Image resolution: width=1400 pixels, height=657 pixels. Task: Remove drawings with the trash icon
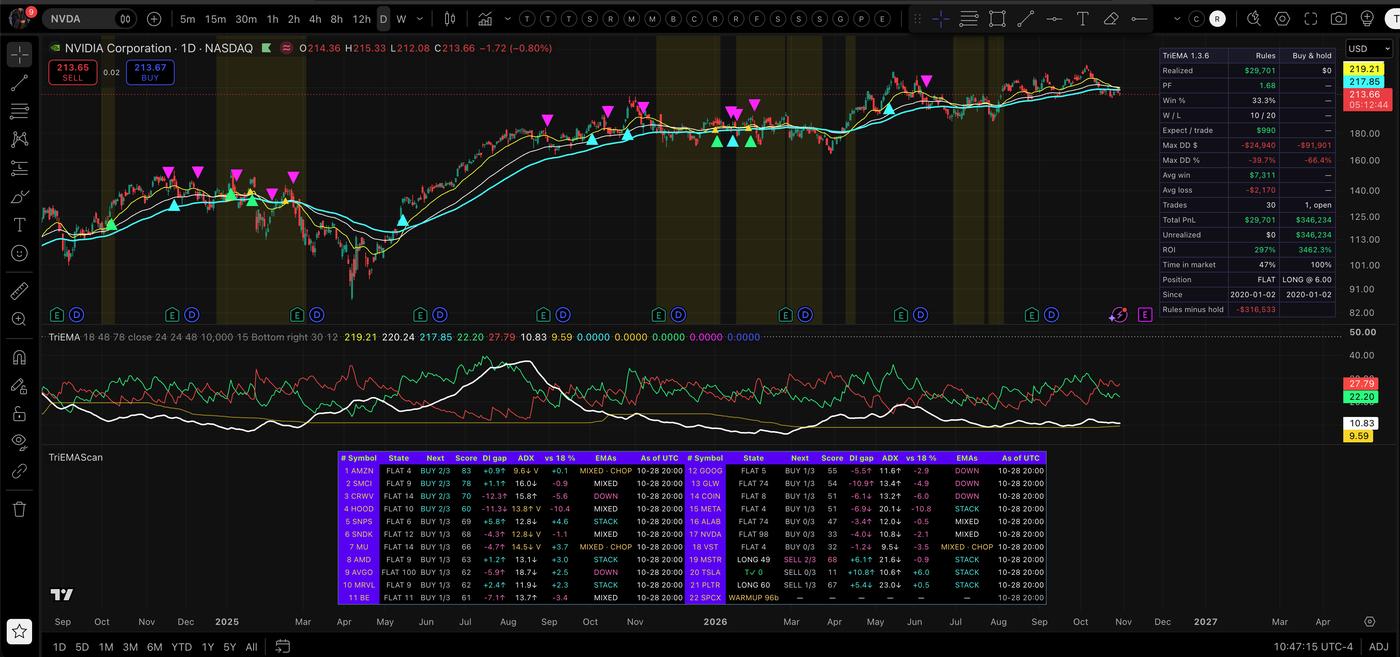click(19, 509)
